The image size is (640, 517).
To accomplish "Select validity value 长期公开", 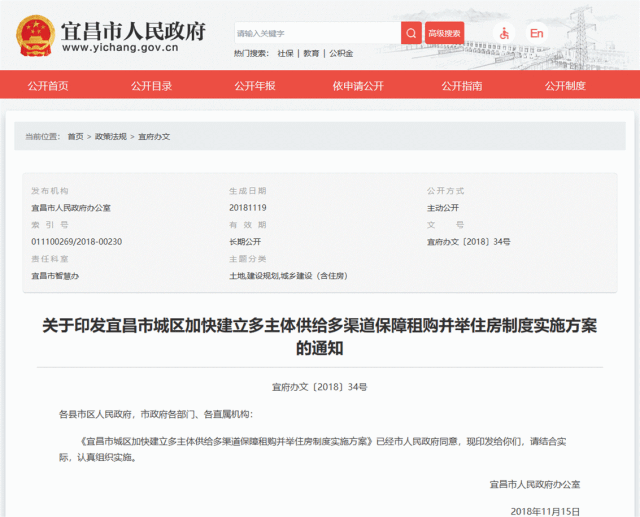I will [x=245, y=242].
